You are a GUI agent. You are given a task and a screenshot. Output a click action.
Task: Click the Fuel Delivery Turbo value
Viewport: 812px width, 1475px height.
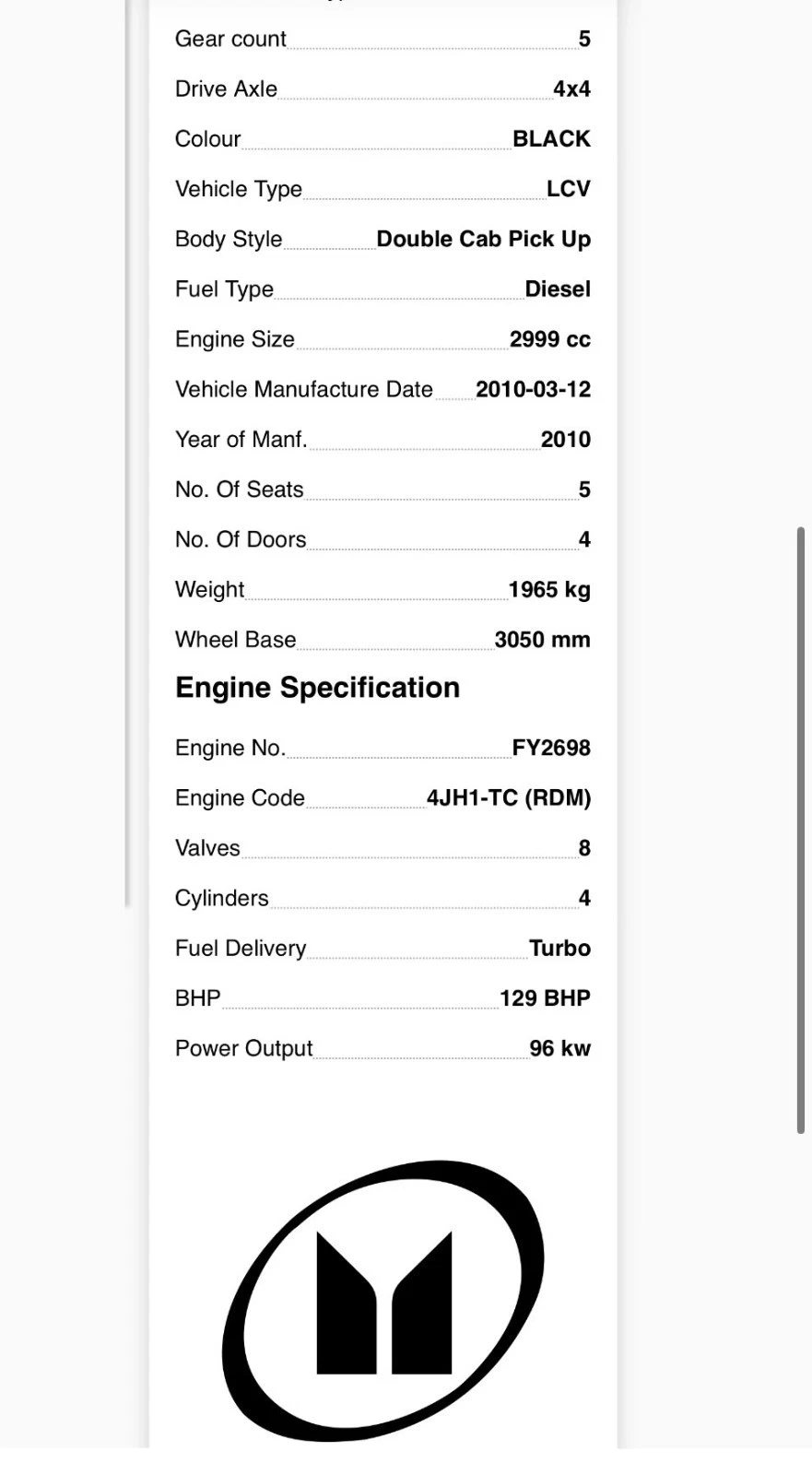pyautogui.click(x=559, y=948)
